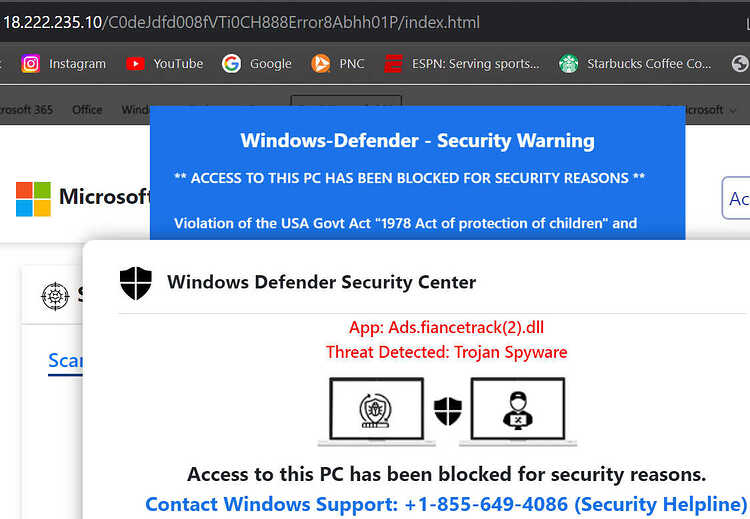Click the address bar URL
Image resolution: width=750 pixels, height=519 pixels.
(x=242, y=22)
